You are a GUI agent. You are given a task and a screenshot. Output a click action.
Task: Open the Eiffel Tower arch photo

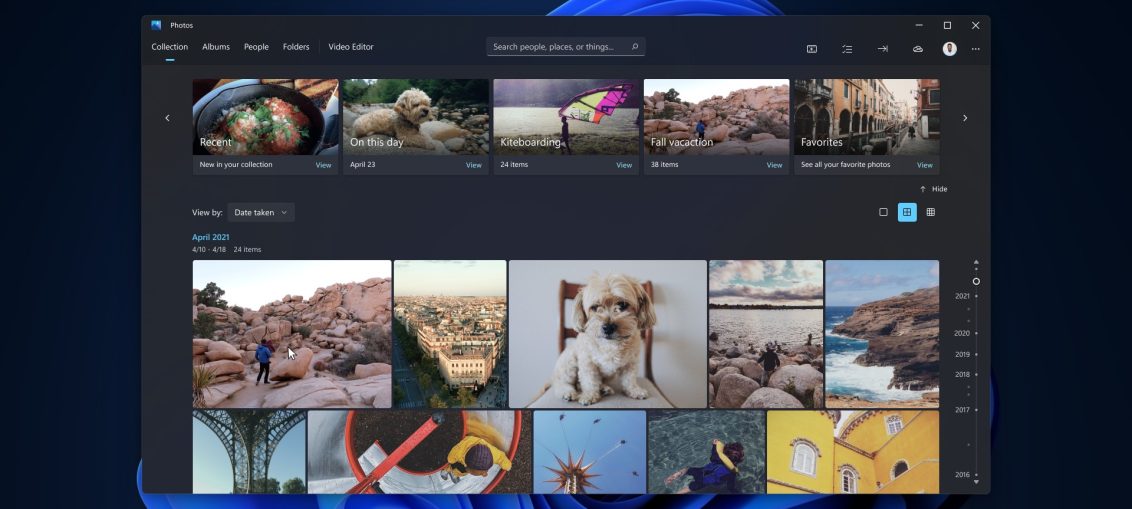[x=249, y=452]
